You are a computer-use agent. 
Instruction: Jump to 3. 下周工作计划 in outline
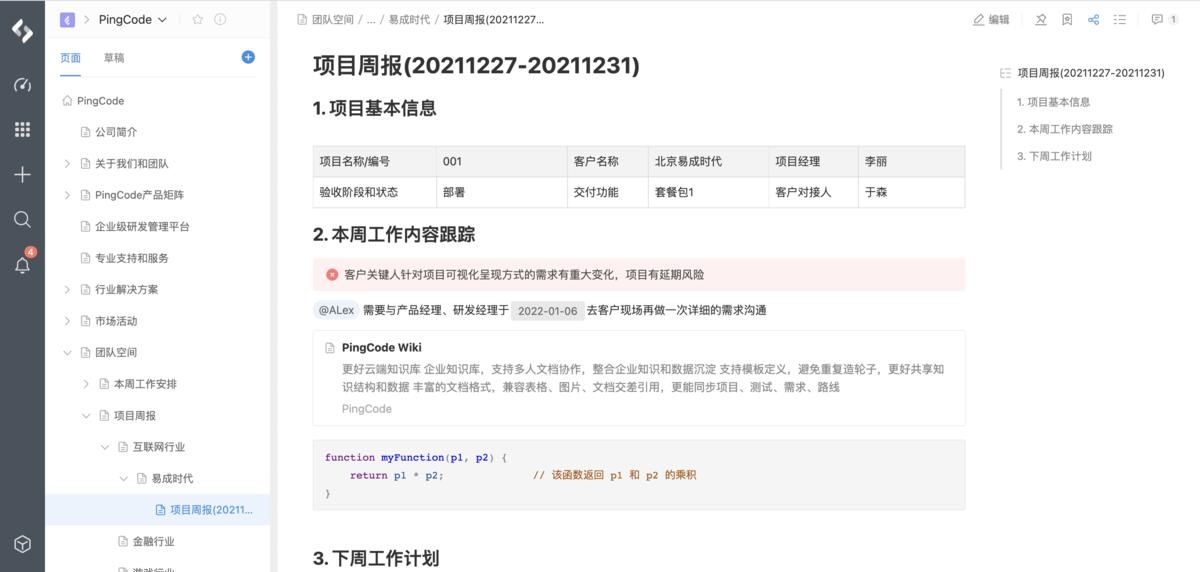1054,156
